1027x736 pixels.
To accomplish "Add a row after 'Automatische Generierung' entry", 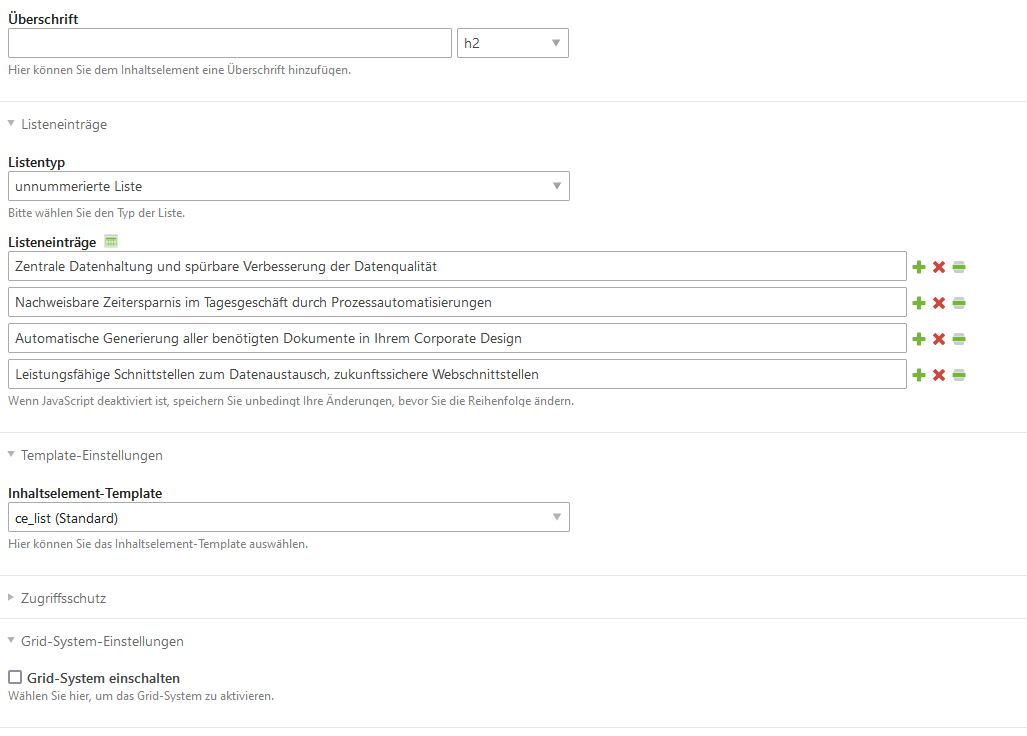I will [919, 339].
